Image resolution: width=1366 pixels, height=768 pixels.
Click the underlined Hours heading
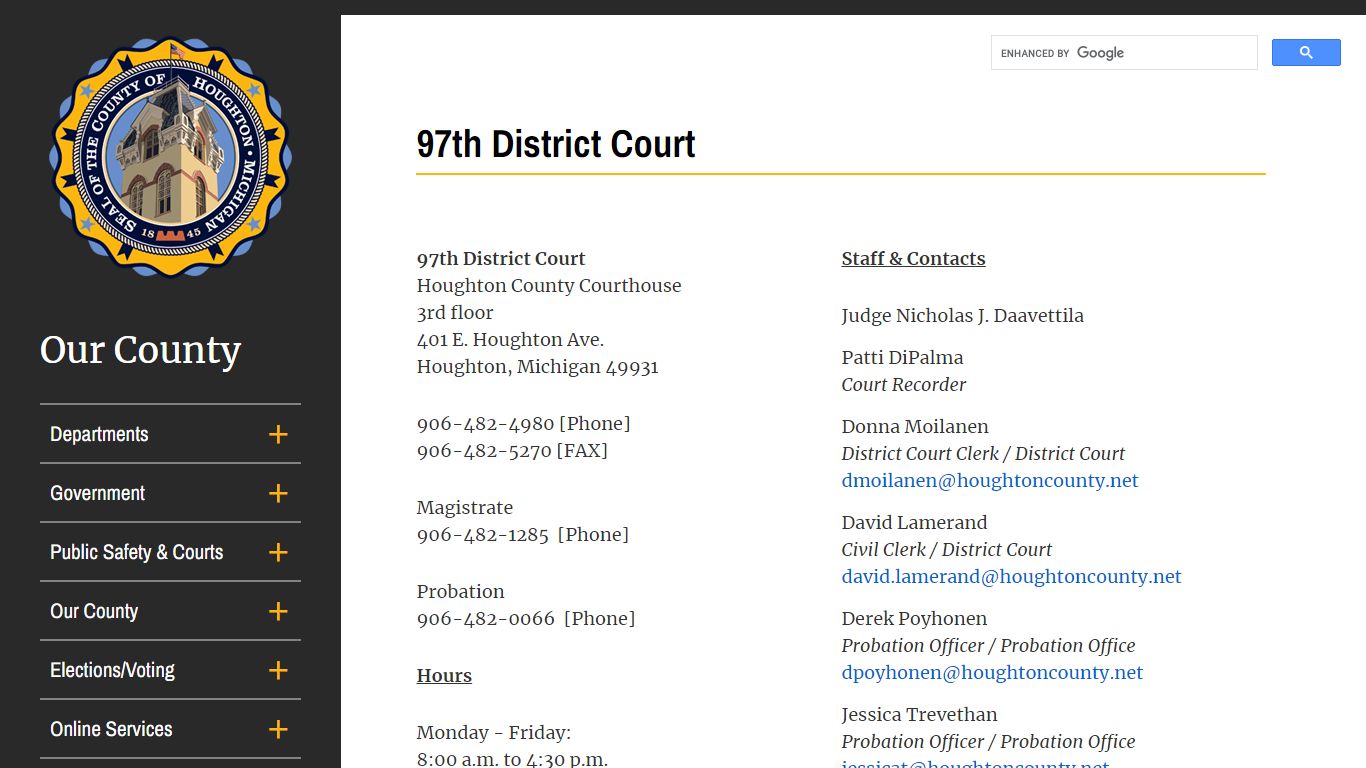click(x=444, y=675)
